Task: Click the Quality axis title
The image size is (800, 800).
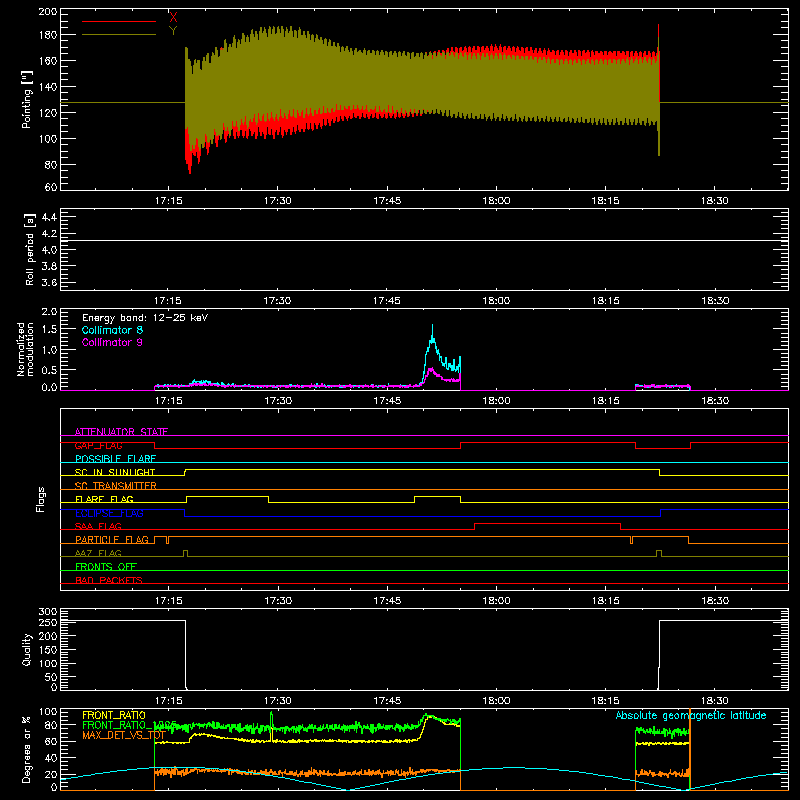Action: tap(27, 649)
